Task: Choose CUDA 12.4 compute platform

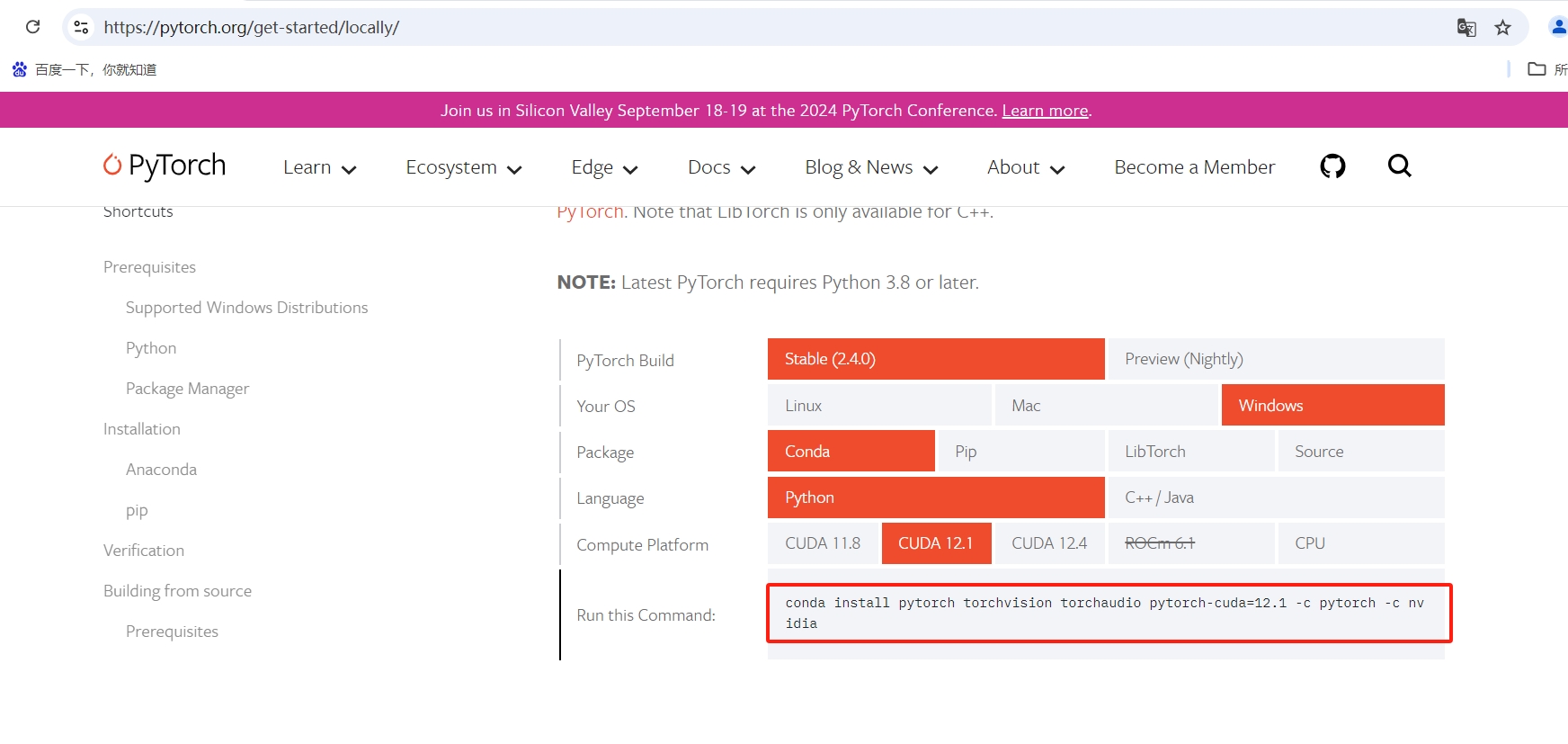Action: (1049, 543)
